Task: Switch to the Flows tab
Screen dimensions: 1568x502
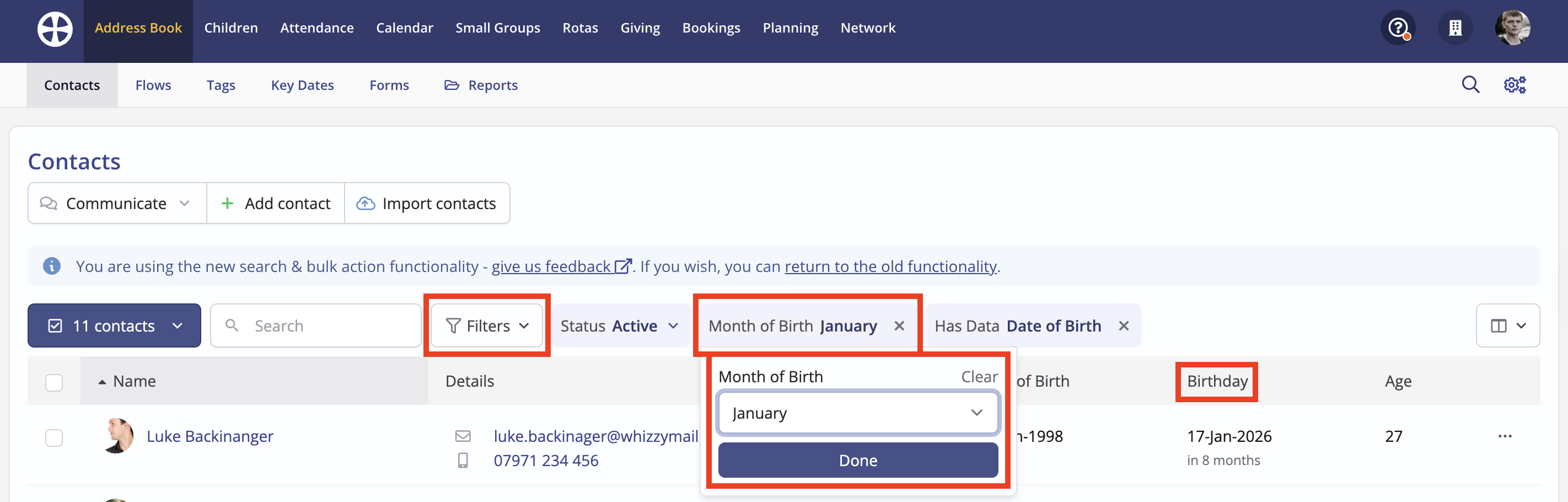Action: point(153,86)
